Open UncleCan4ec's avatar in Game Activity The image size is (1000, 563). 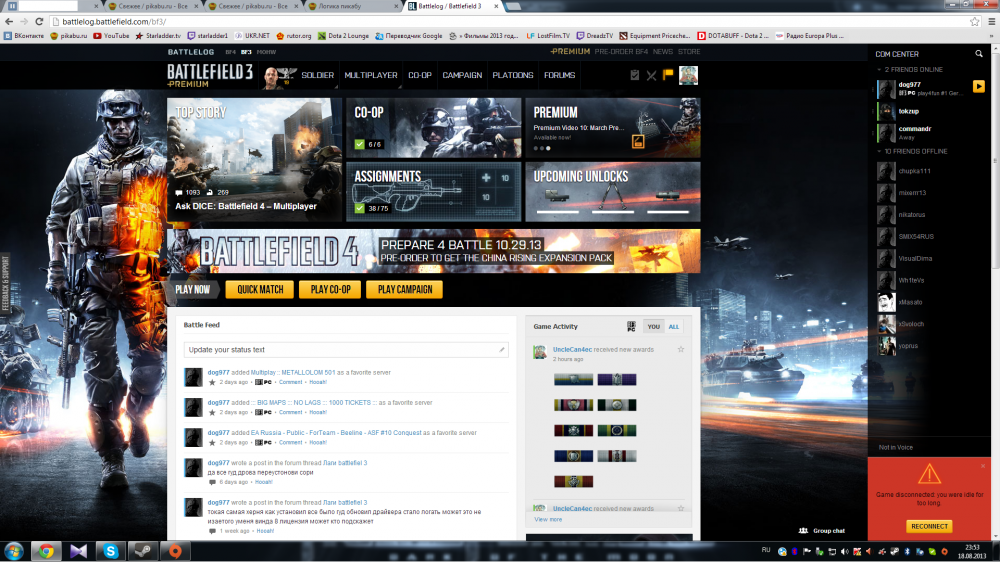point(540,352)
